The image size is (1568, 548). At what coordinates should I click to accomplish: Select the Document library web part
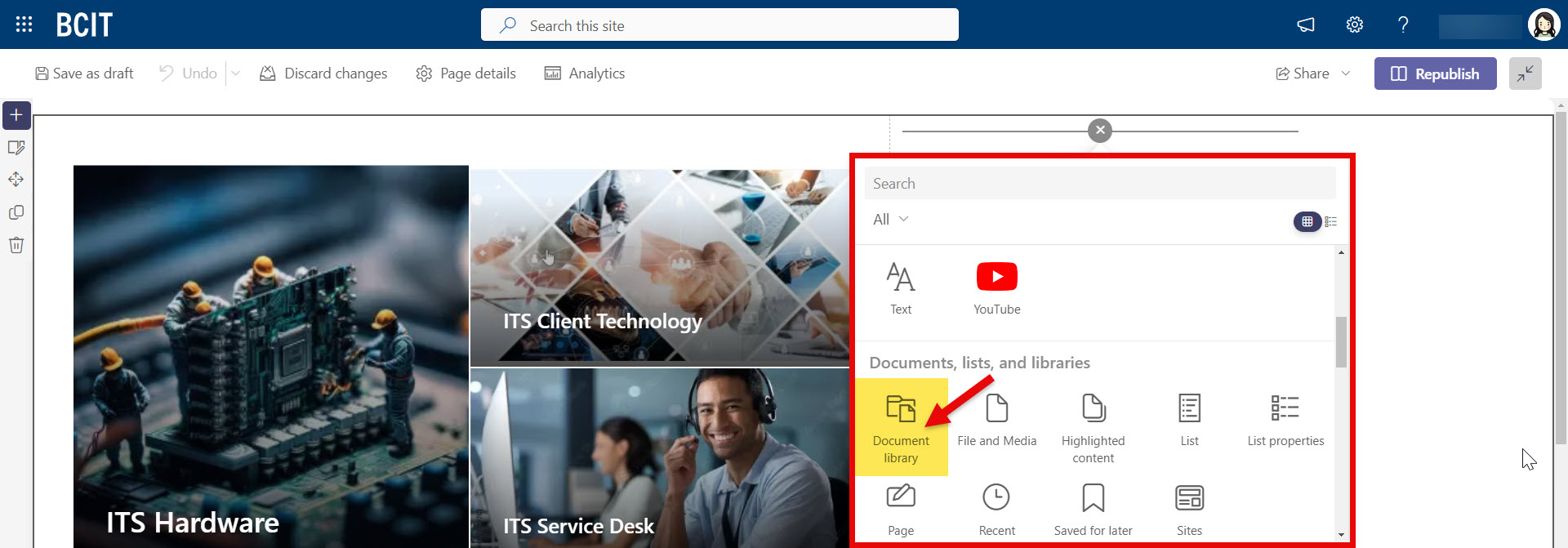902,427
